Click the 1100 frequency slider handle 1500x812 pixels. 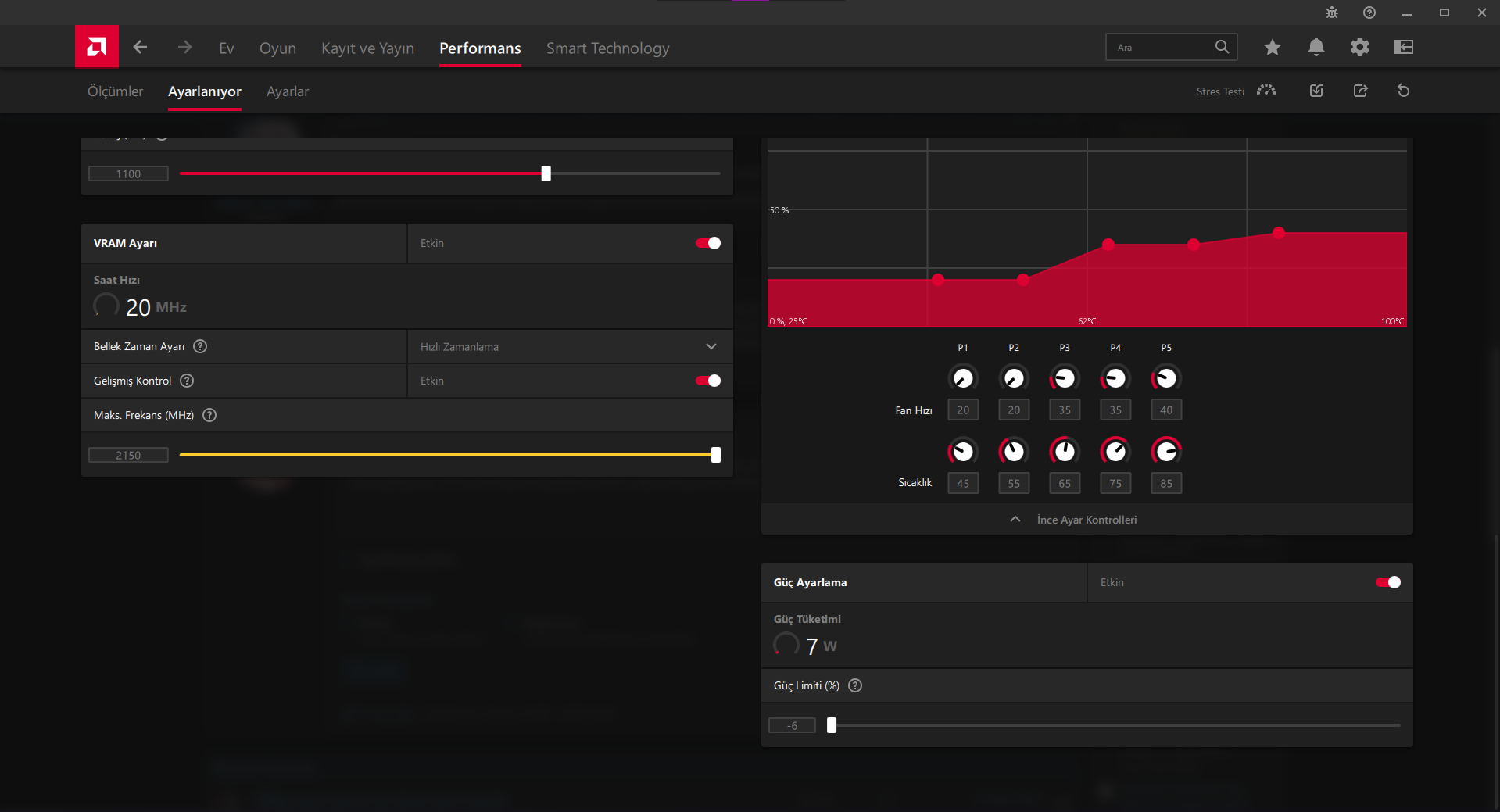tap(546, 173)
